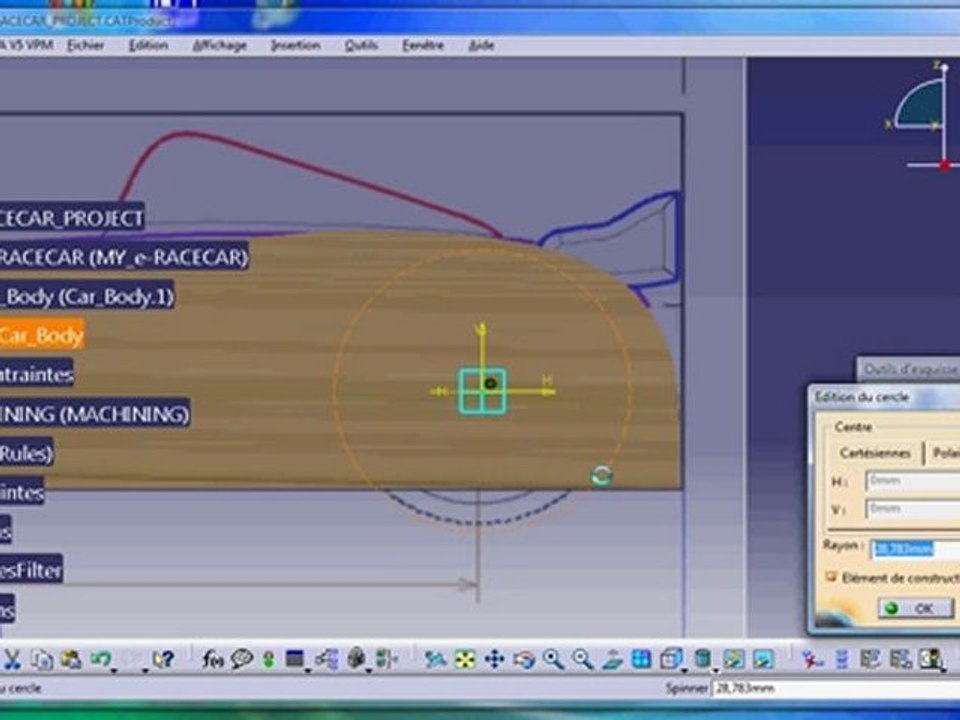Click the Shading cylinder view mode icon
Image resolution: width=960 pixels, height=720 pixels.
702,659
